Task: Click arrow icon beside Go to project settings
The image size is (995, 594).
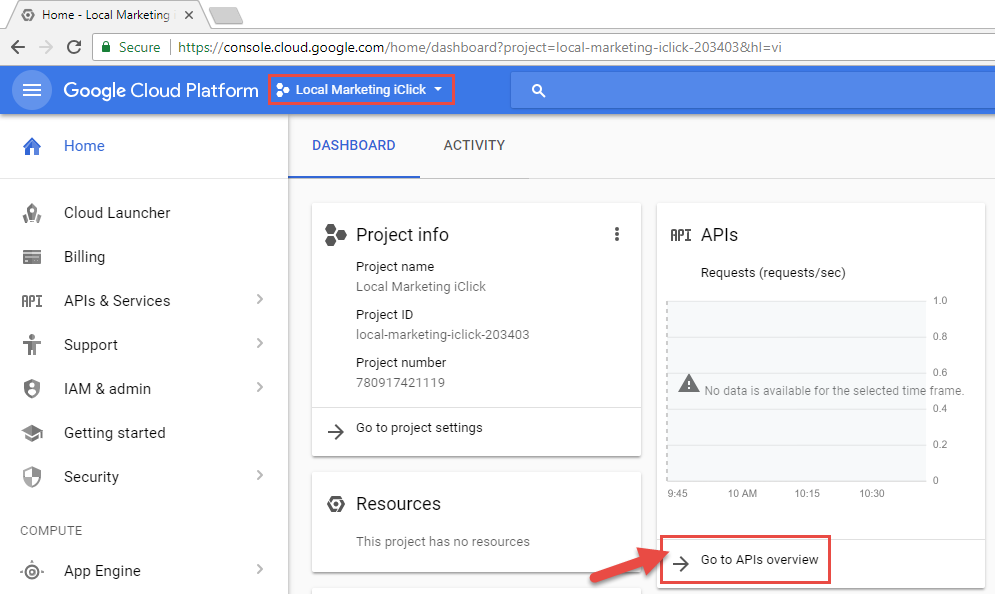Action: point(336,432)
